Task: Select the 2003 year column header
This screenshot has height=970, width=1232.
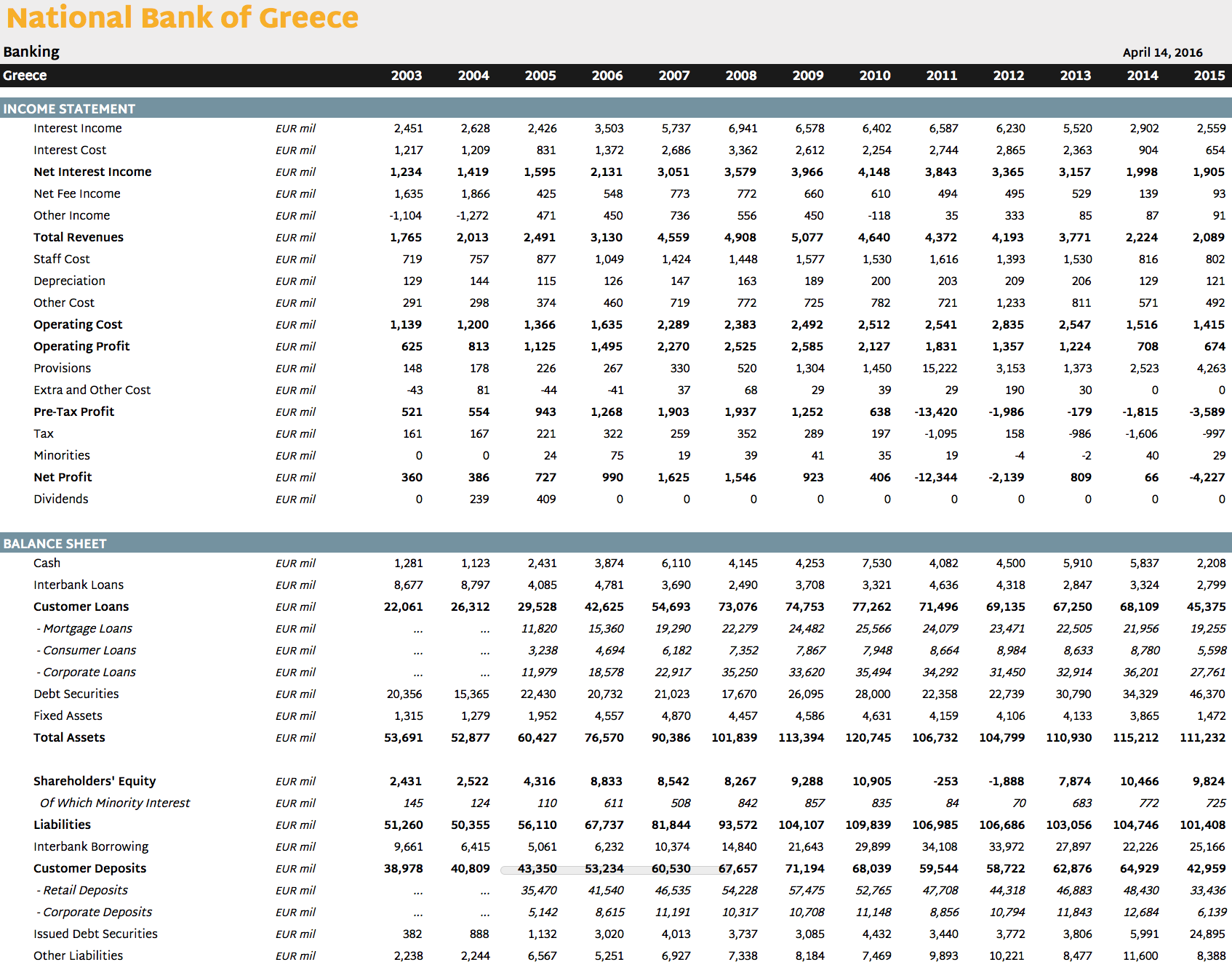Action: (407, 76)
